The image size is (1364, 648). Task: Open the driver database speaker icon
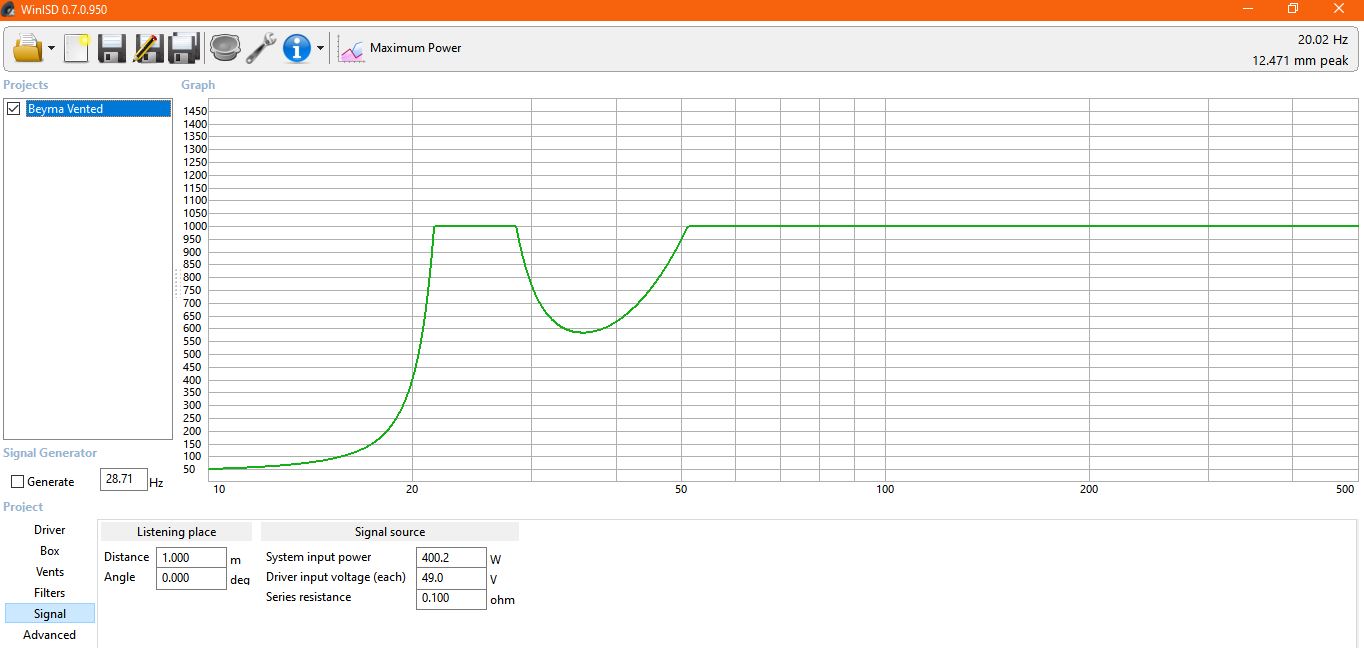click(225, 47)
